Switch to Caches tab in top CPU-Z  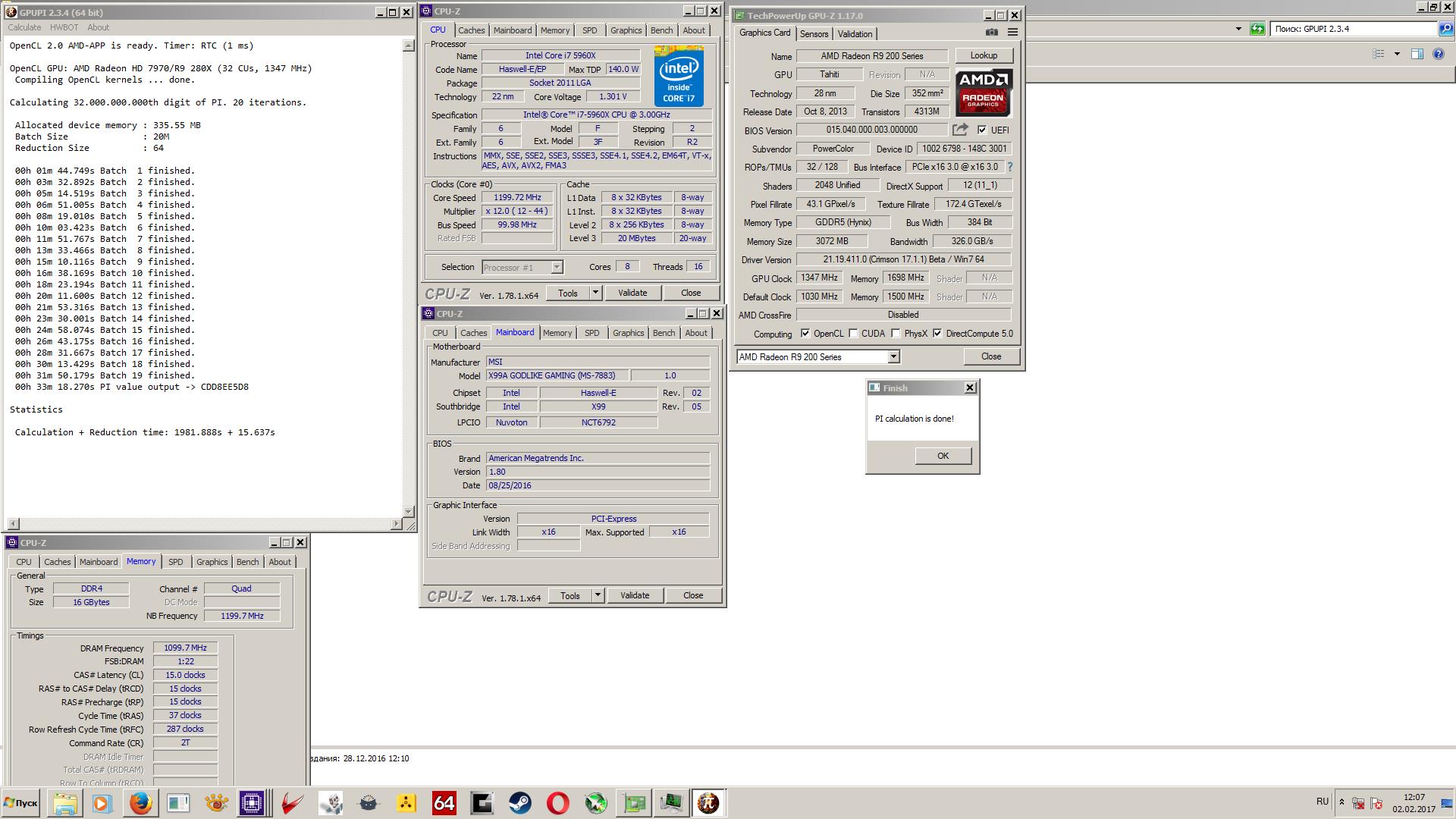click(x=471, y=30)
